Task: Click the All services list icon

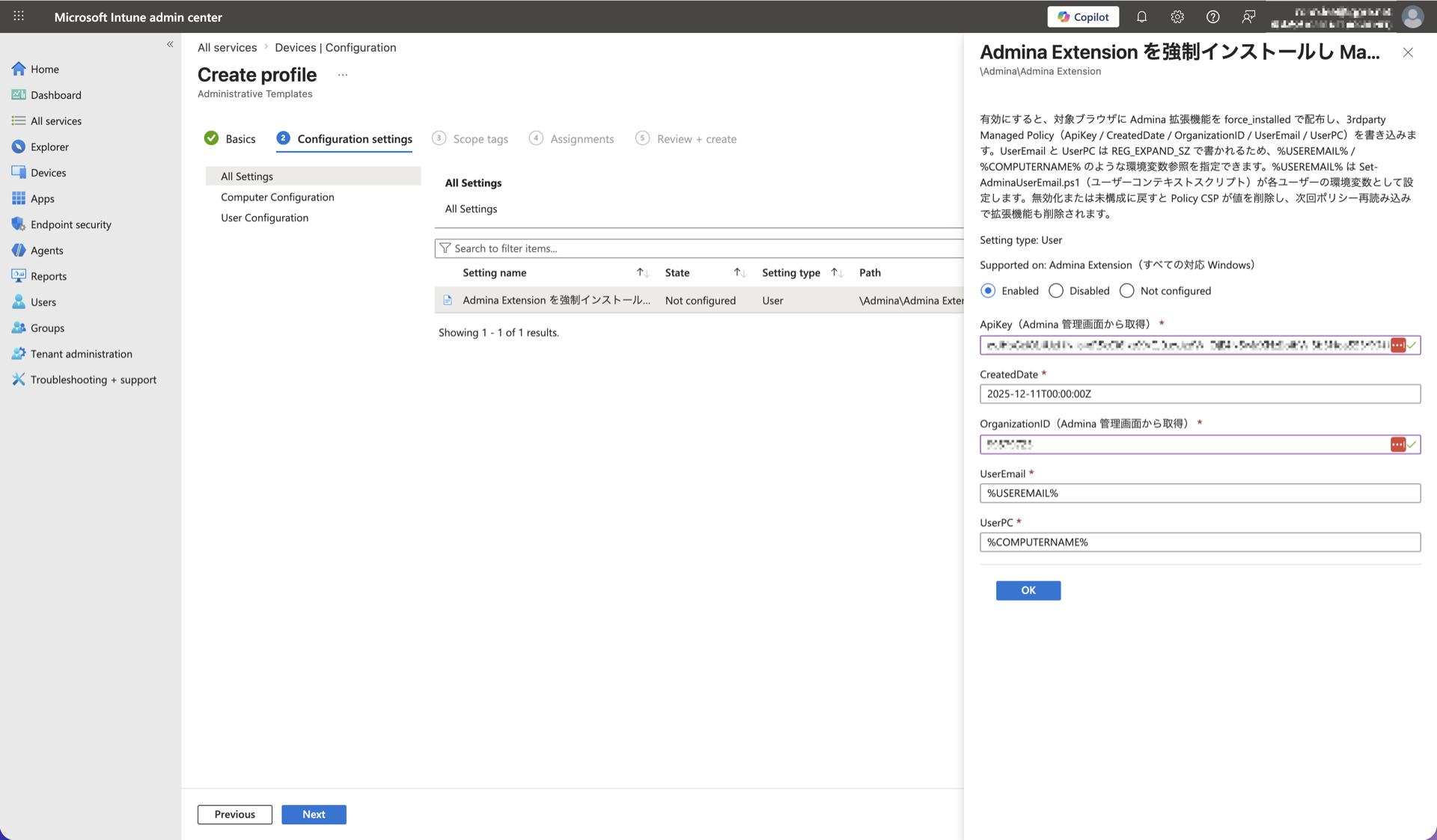Action: (19, 120)
